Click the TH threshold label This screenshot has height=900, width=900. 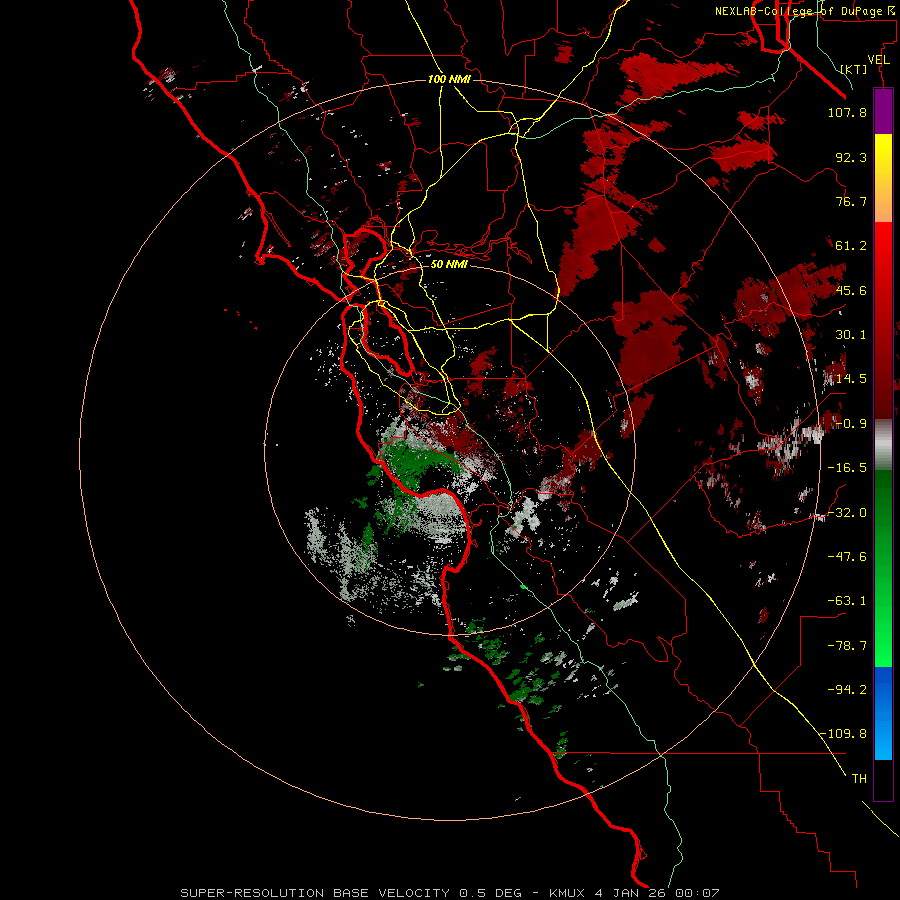point(859,779)
